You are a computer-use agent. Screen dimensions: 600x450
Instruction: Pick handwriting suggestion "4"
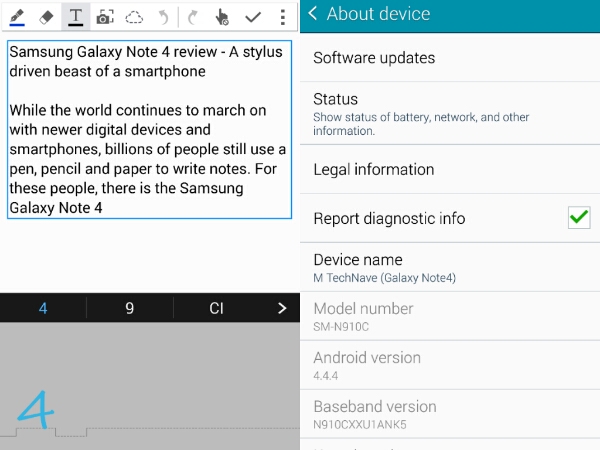pyautogui.click(x=43, y=308)
